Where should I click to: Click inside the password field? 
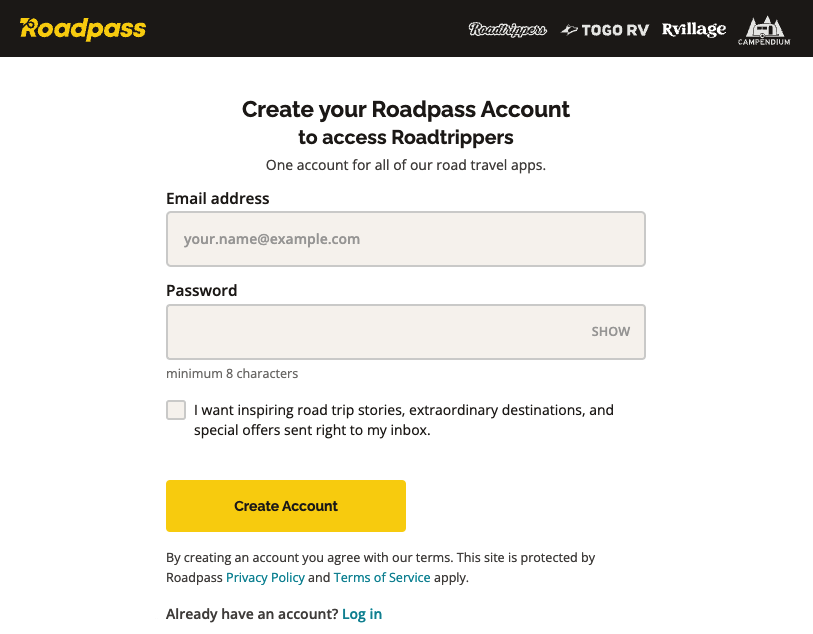click(380, 331)
